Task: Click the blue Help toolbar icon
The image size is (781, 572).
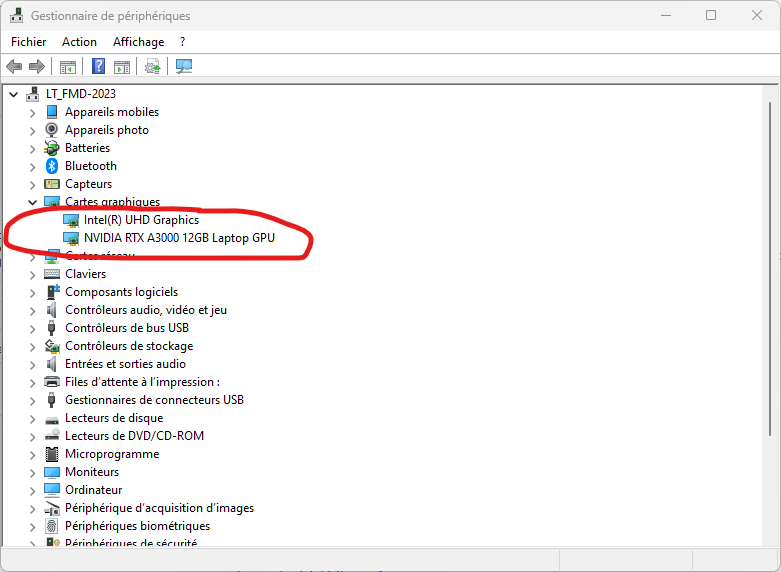Action: (99, 67)
